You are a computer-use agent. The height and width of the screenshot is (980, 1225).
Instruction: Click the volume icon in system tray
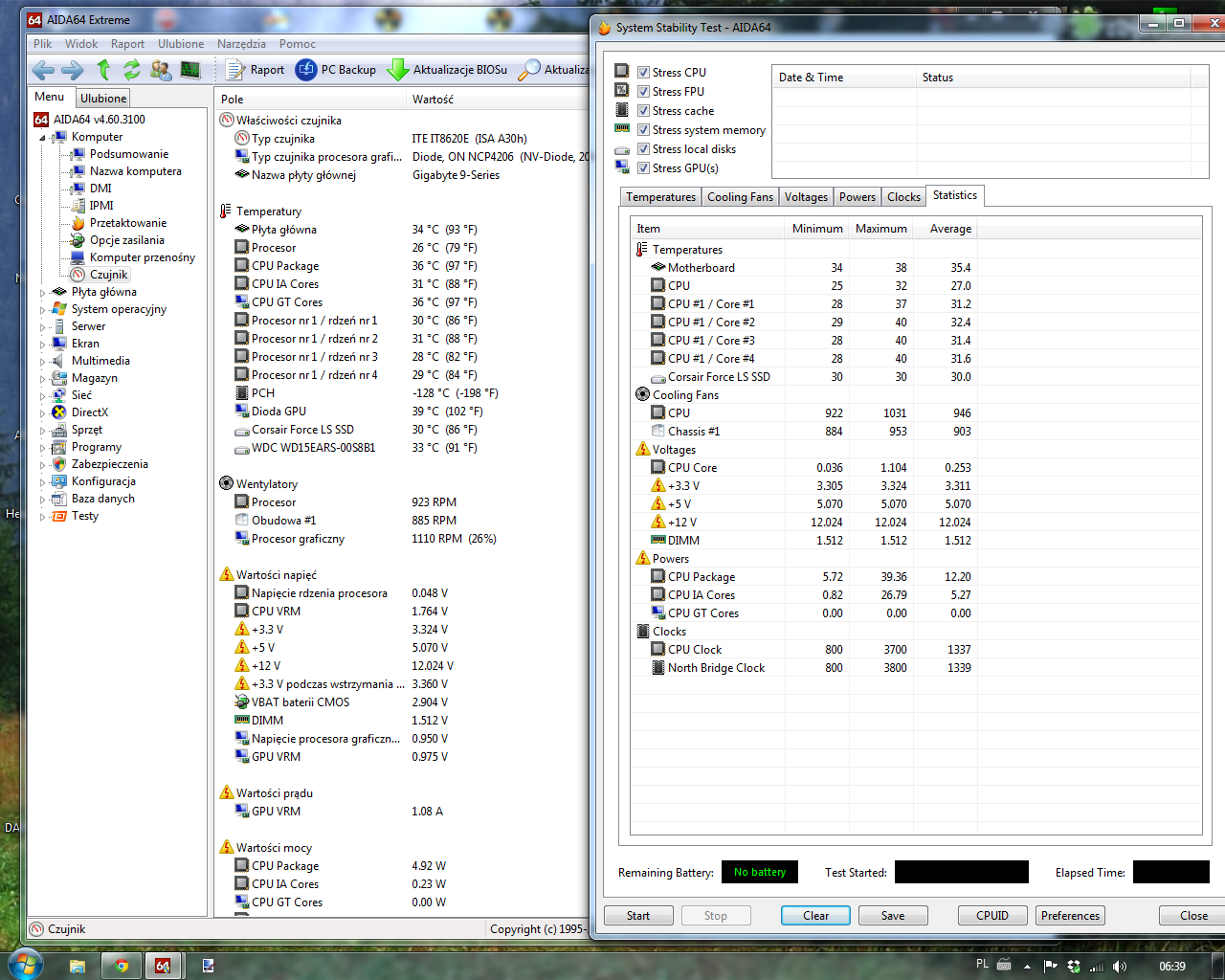(1120, 967)
